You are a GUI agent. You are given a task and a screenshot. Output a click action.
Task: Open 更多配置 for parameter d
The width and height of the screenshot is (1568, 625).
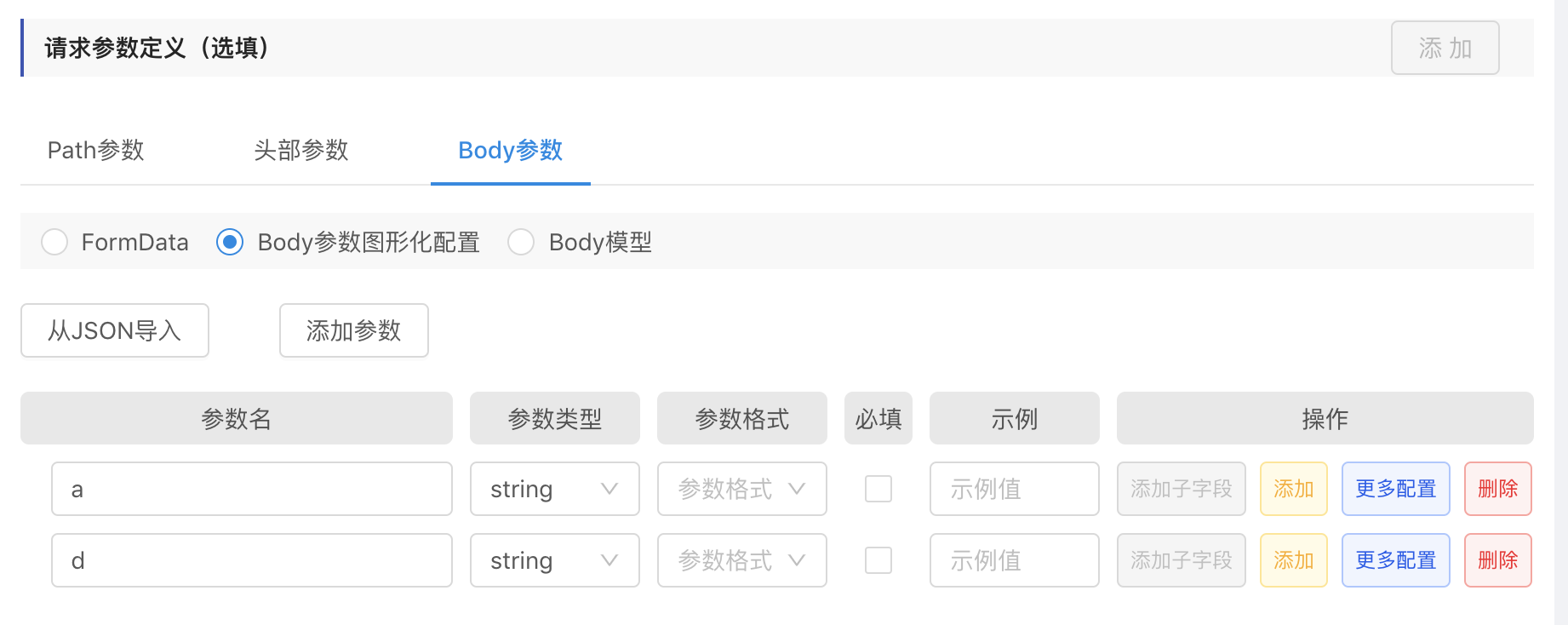[x=1395, y=560]
